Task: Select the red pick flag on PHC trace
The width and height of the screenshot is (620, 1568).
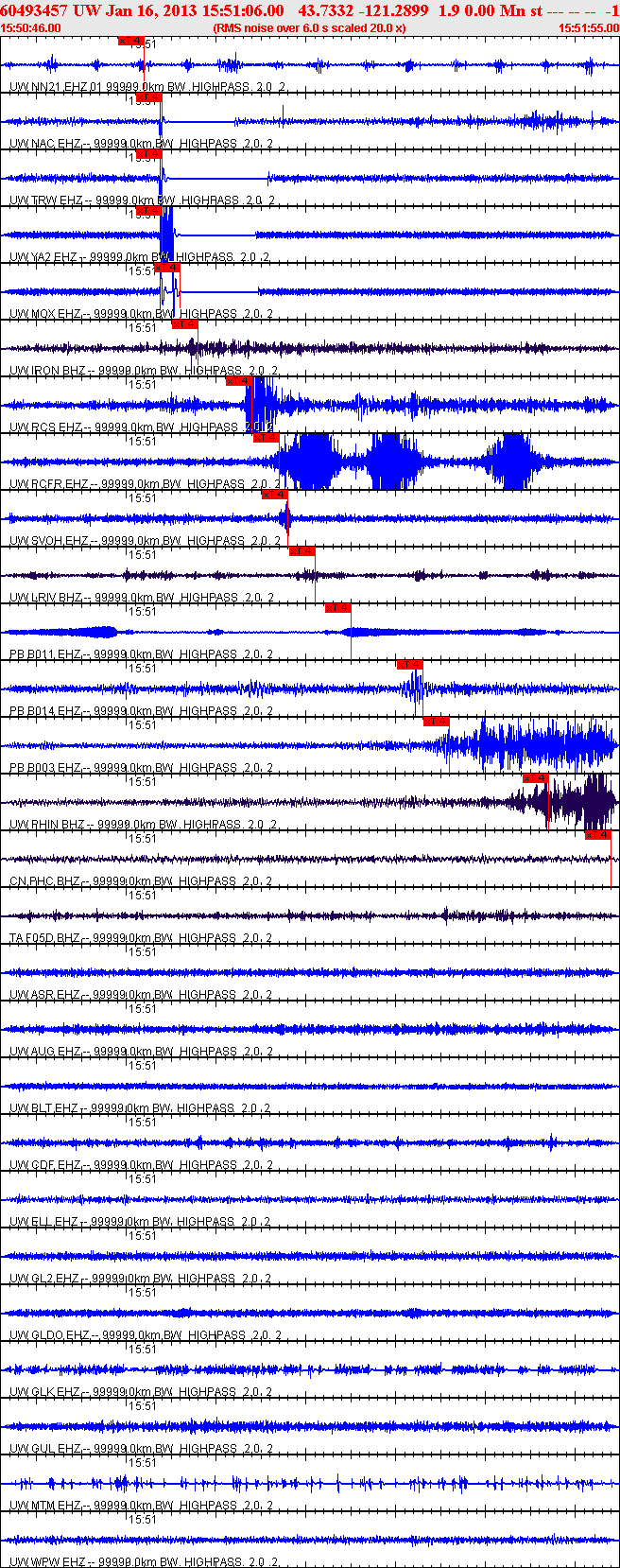Action: (x=598, y=835)
